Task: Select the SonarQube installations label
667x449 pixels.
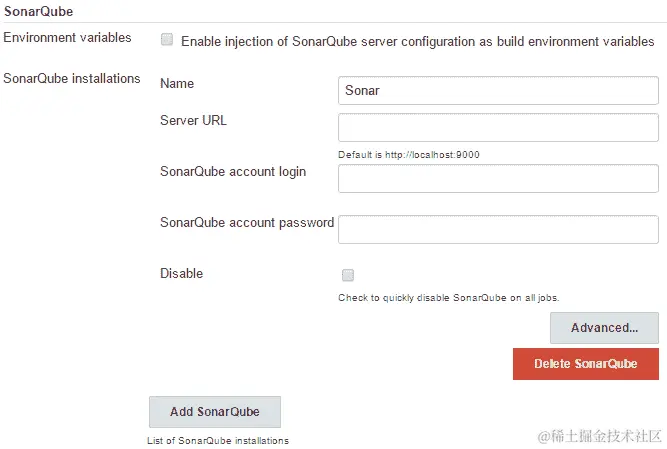Action: point(73,78)
